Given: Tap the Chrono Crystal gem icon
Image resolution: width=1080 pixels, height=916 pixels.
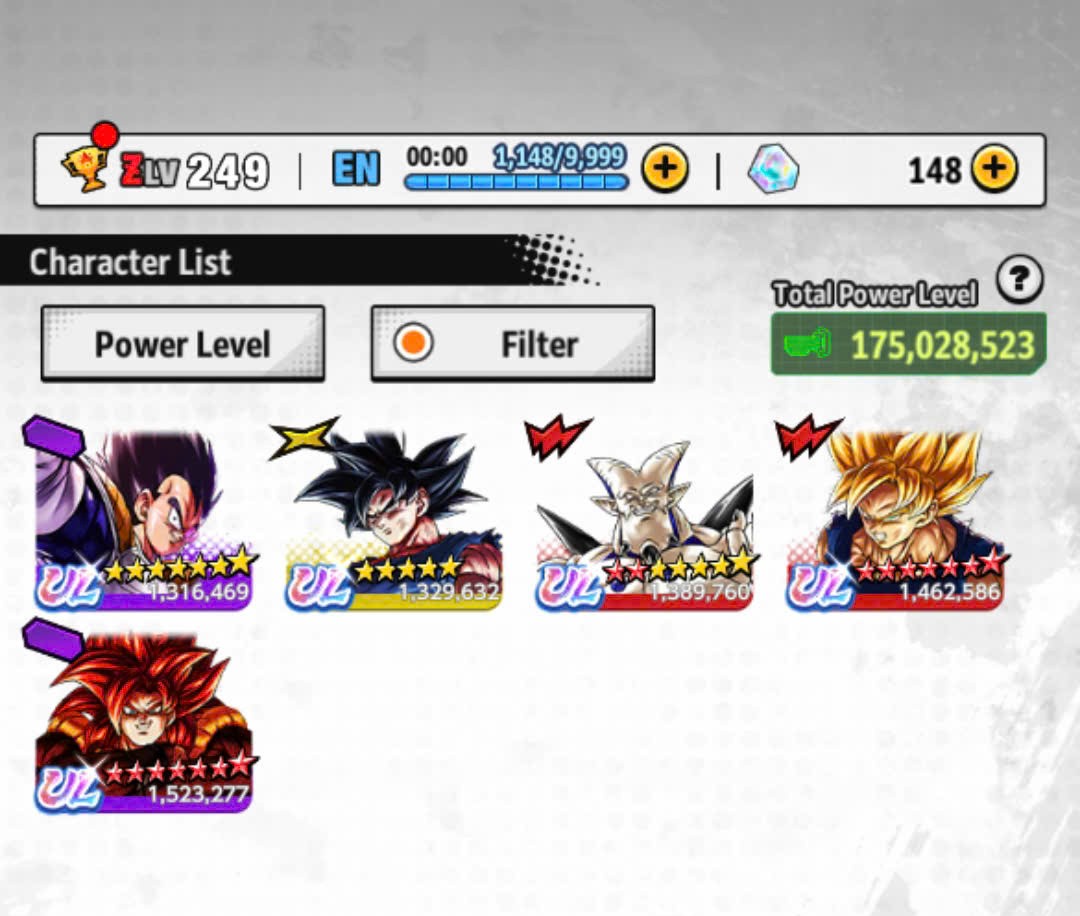Looking at the screenshot, I should 773,169.
